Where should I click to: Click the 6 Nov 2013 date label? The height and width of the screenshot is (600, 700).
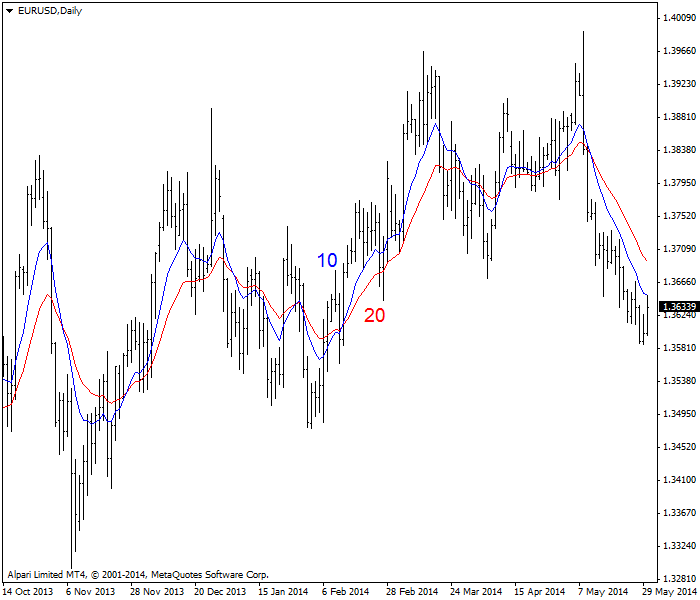point(91,592)
